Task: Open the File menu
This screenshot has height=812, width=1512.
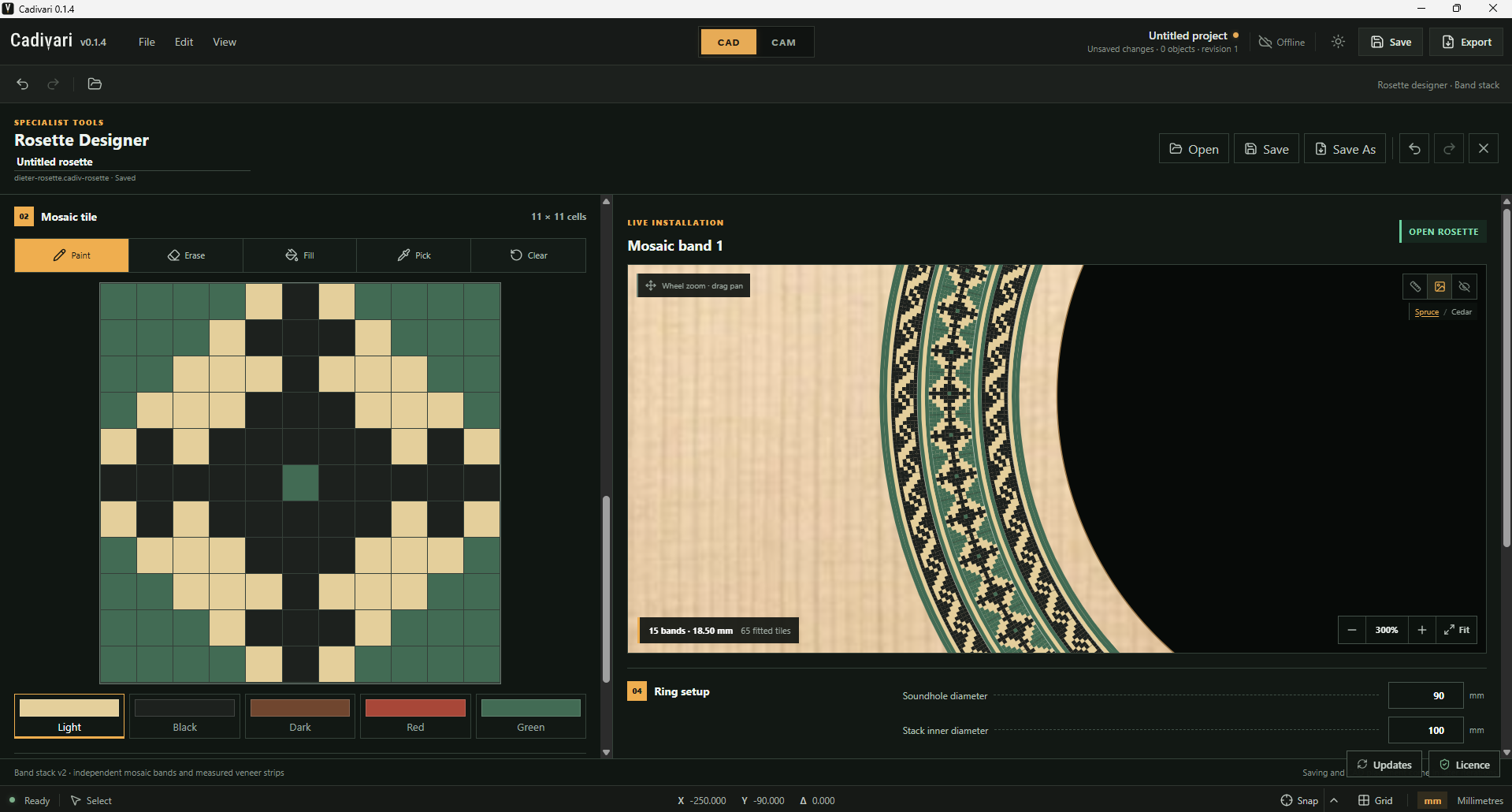Action: [147, 42]
